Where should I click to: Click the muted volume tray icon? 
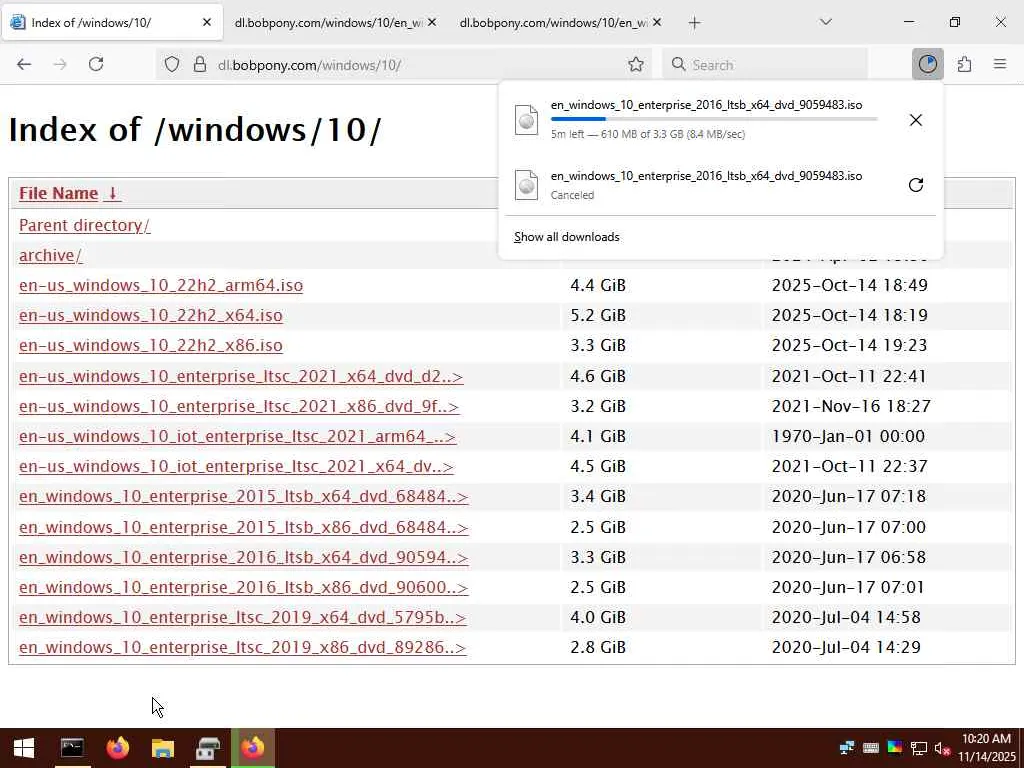pos(942,748)
